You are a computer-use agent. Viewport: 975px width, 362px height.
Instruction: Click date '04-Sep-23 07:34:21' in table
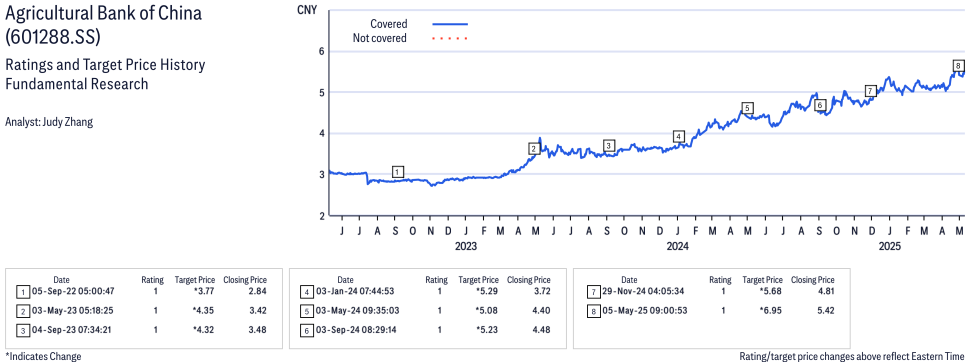pos(73,330)
